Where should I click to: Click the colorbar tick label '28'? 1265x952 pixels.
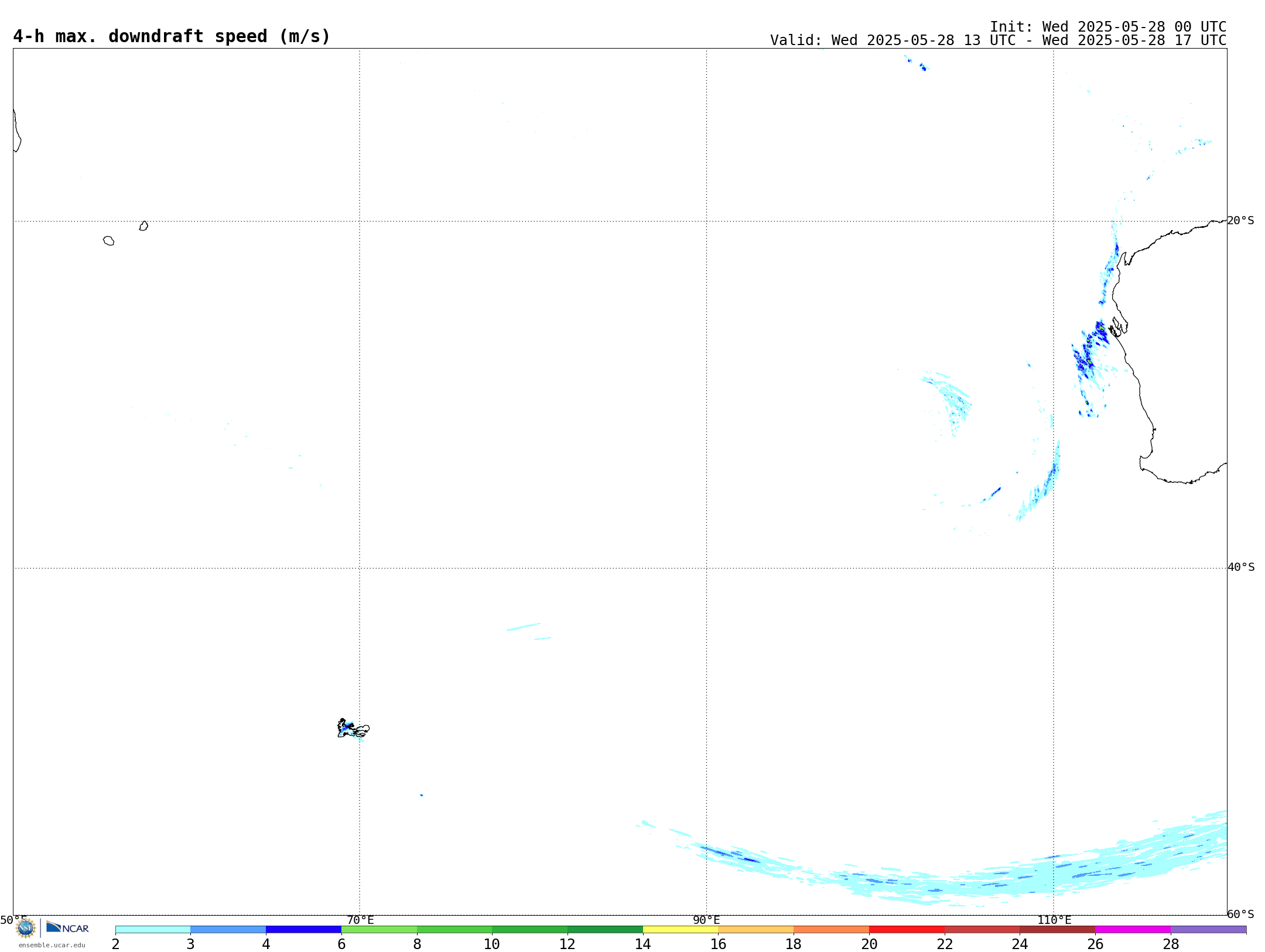tap(1171, 944)
